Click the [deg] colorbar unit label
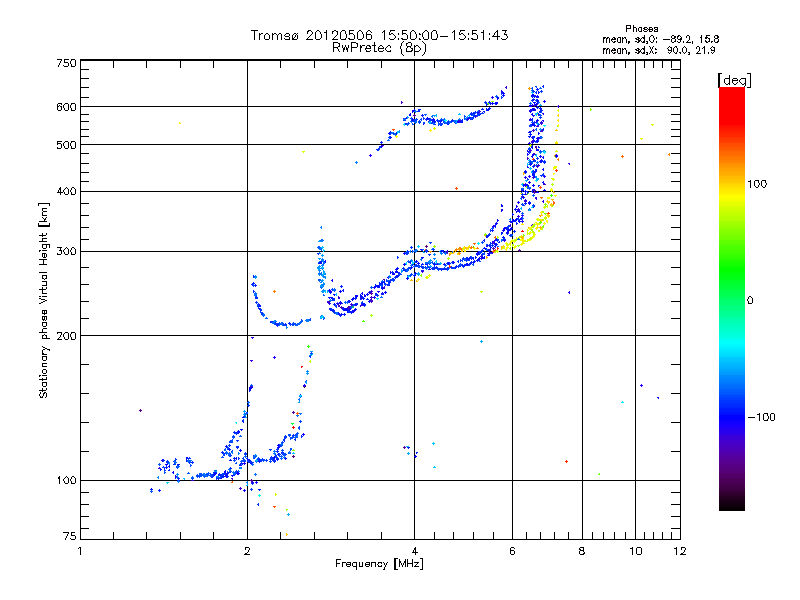The image size is (800, 600). pos(735,79)
